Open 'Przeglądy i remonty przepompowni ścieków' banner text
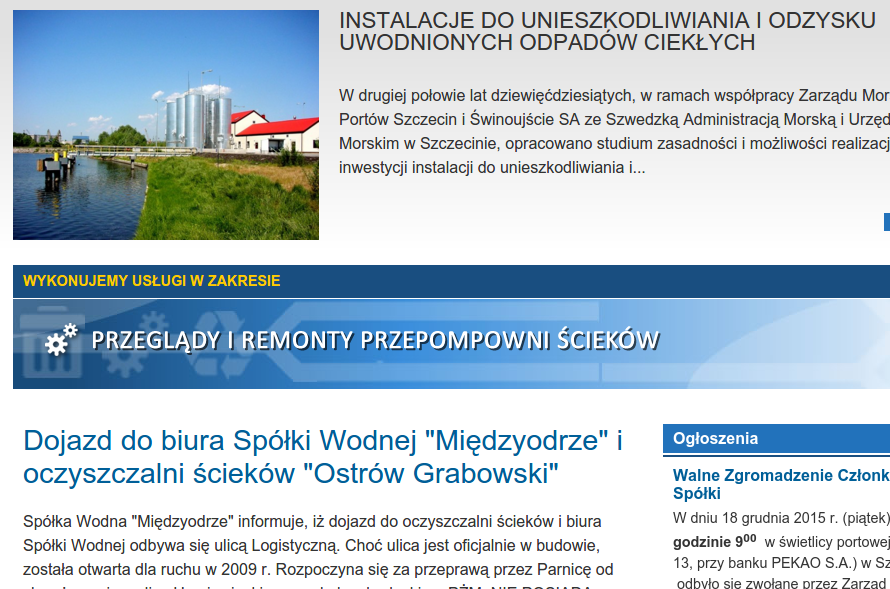 375,341
